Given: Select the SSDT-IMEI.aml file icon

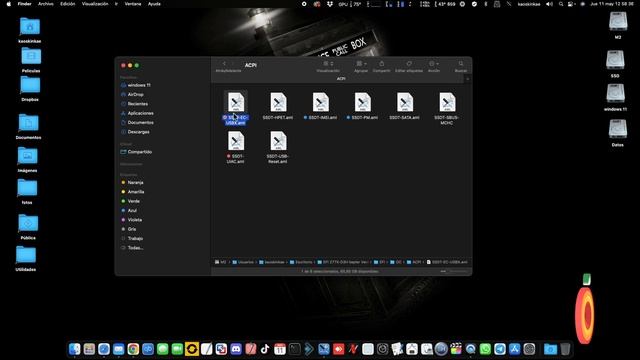Looking at the screenshot, I should click(320, 102).
